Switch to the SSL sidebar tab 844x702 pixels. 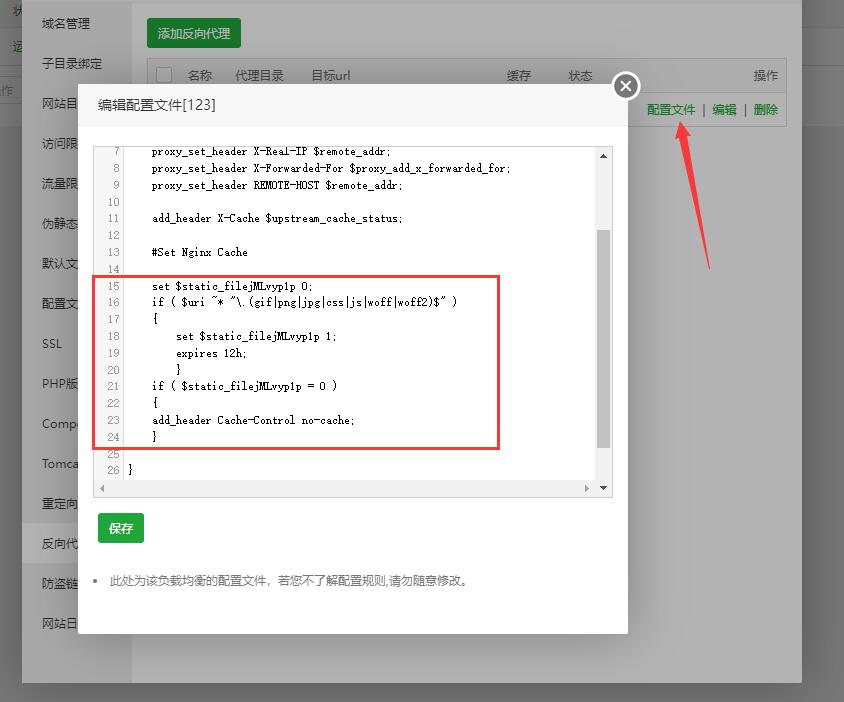pyautogui.click(x=52, y=343)
